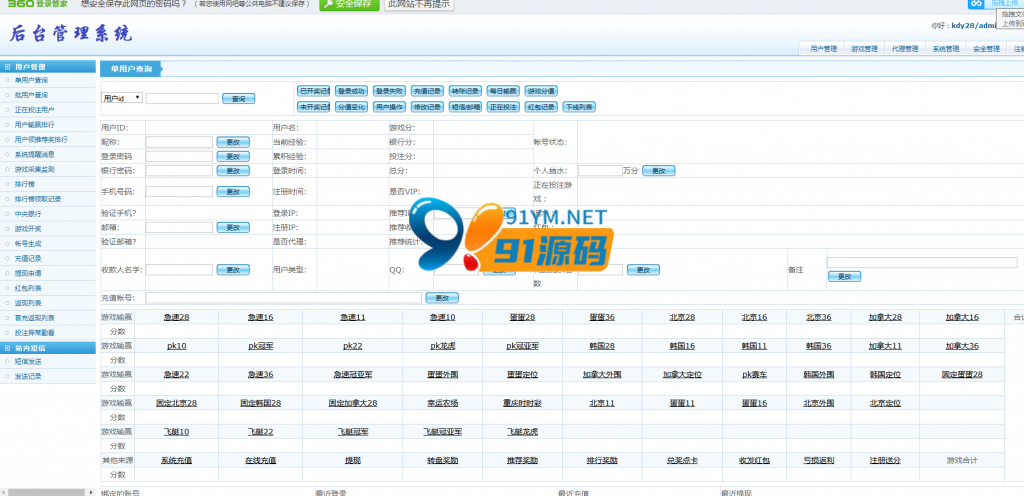Open the 转盘奖励 source link
The height and width of the screenshot is (496, 1024).
[x=442, y=461]
